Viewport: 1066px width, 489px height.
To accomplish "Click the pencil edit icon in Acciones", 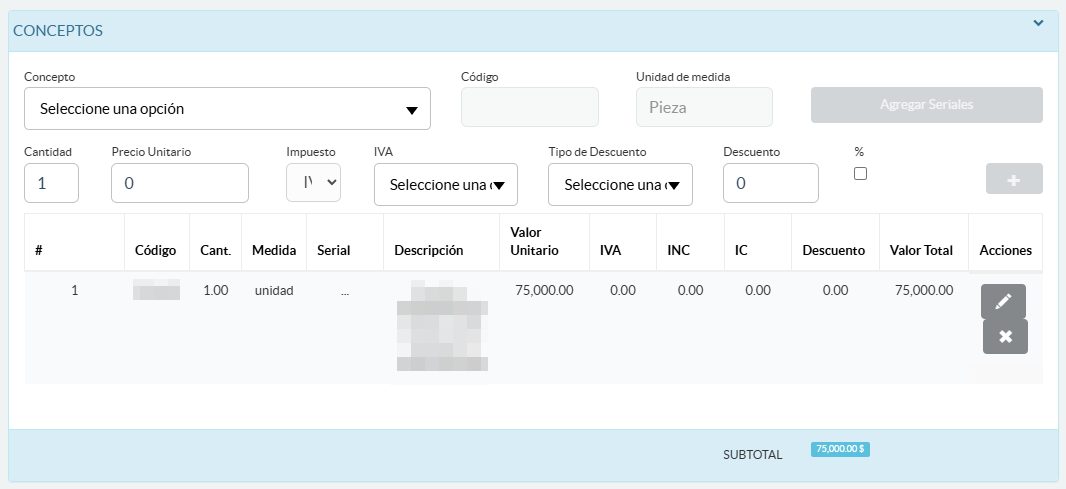I will pos(1005,301).
